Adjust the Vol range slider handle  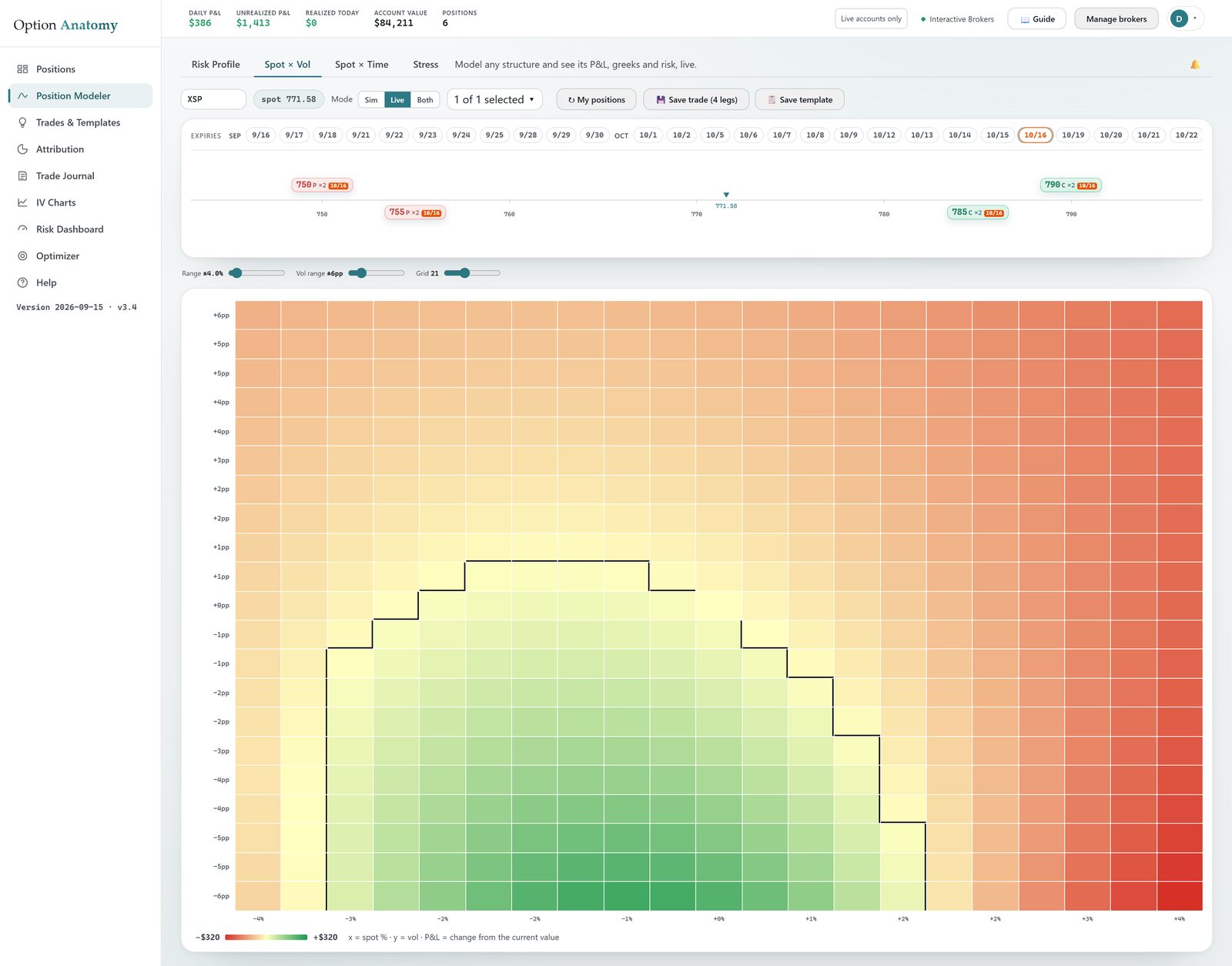361,273
